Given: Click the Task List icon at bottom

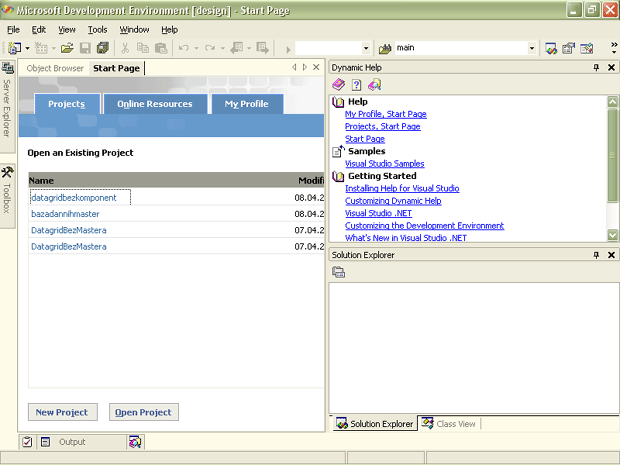Looking at the screenshot, I should (x=27, y=442).
